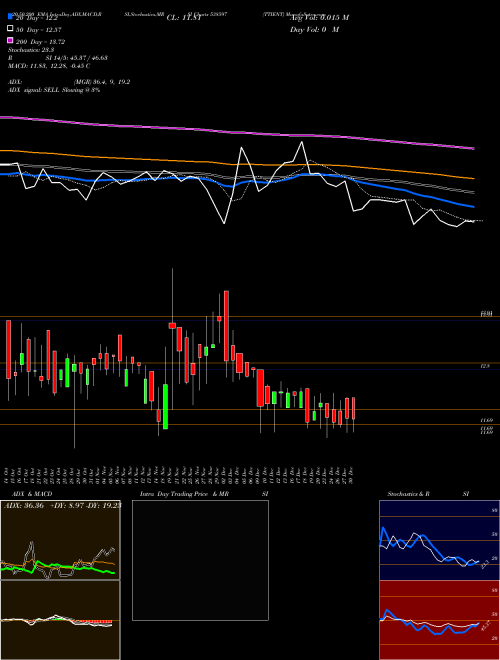Viewport: 500px width, 660px height.
Task: Click the ADX 36.36 +DY -DY readout
Action: (x=63, y=505)
